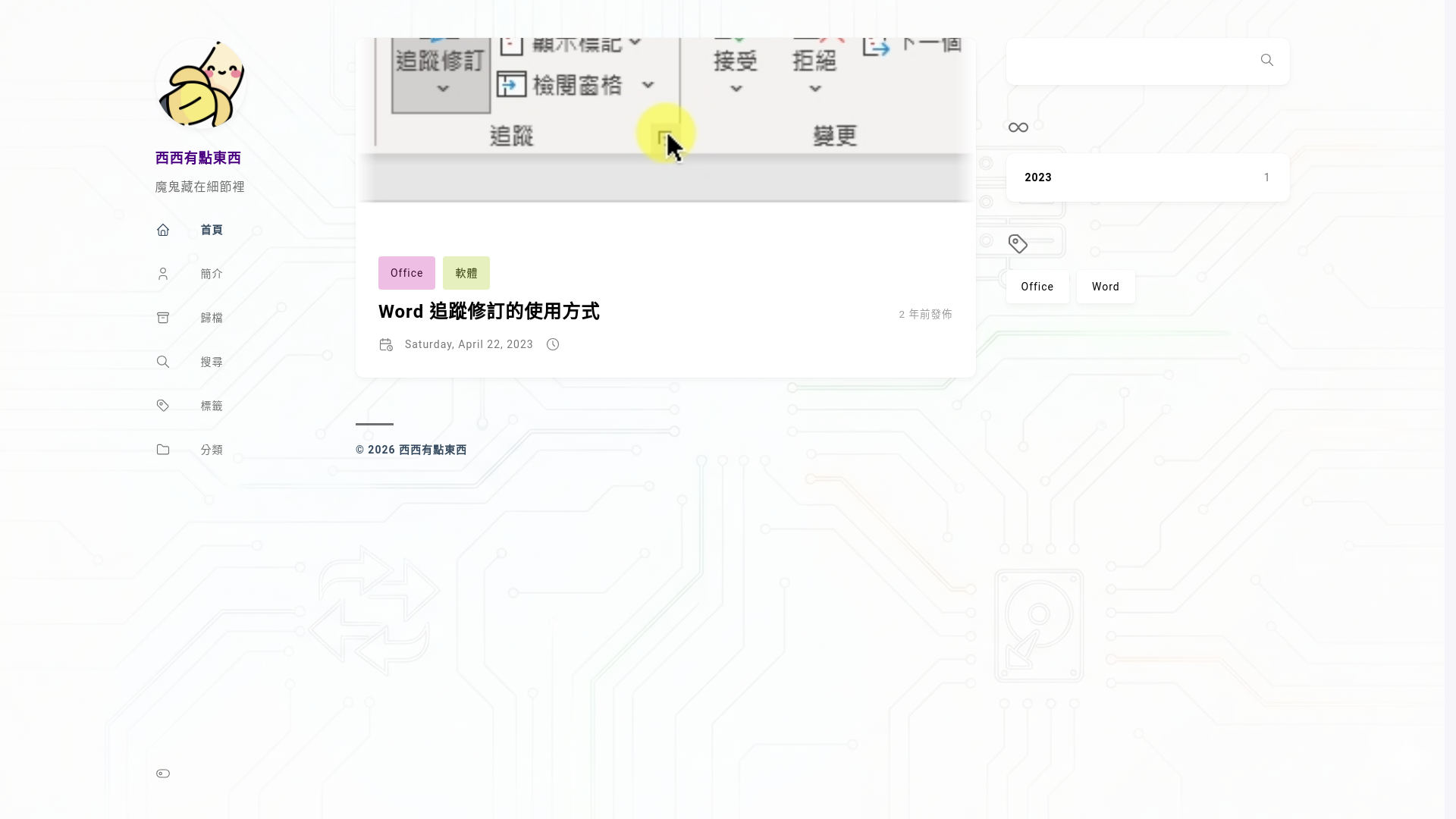Open the site title 西西有點東西
This screenshot has height=819, width=1456.
[198, 158]
